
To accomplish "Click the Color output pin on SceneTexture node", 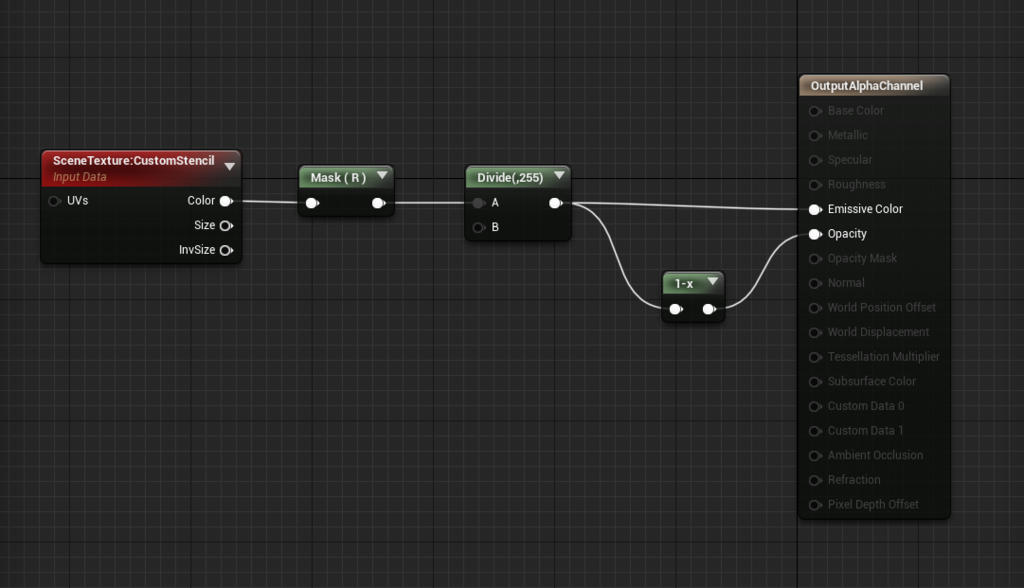I will coord(227,201).
